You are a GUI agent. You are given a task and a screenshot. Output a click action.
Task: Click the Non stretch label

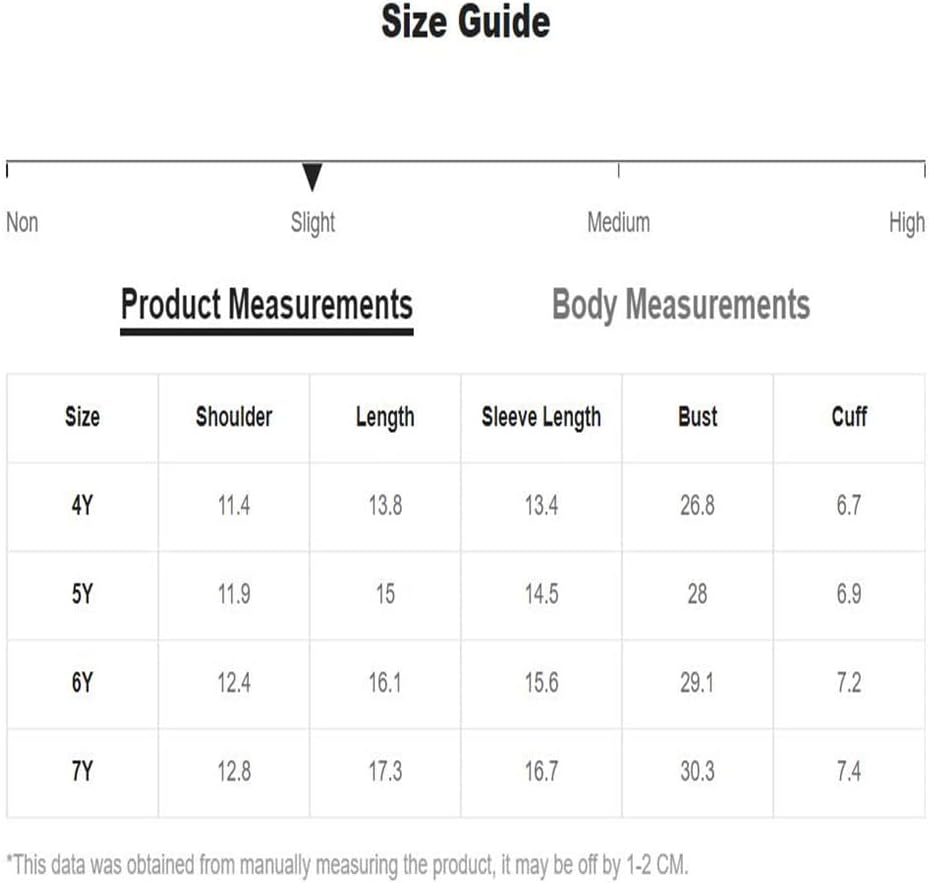[x=22, y=223]
